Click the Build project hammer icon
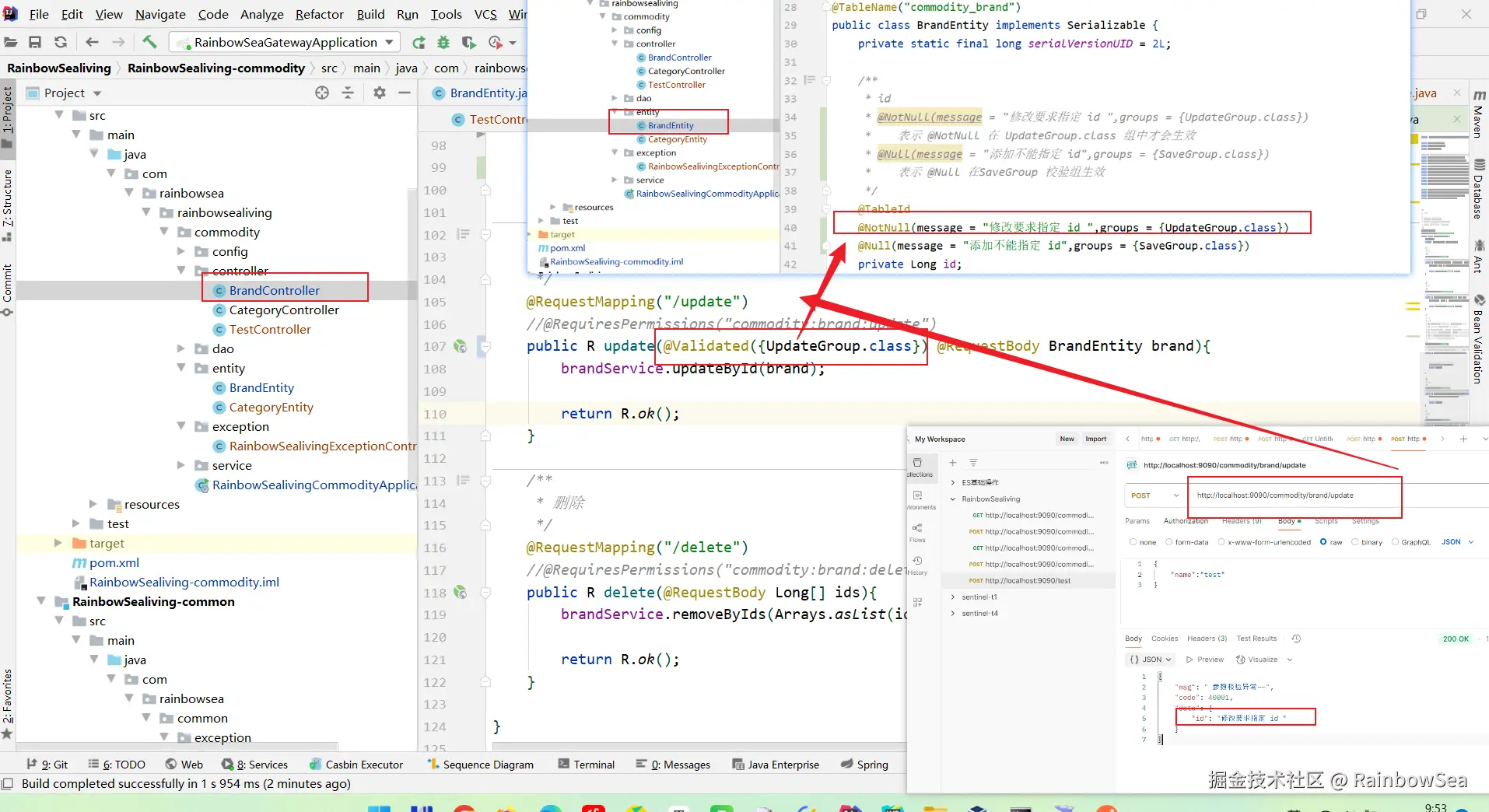 149,42
